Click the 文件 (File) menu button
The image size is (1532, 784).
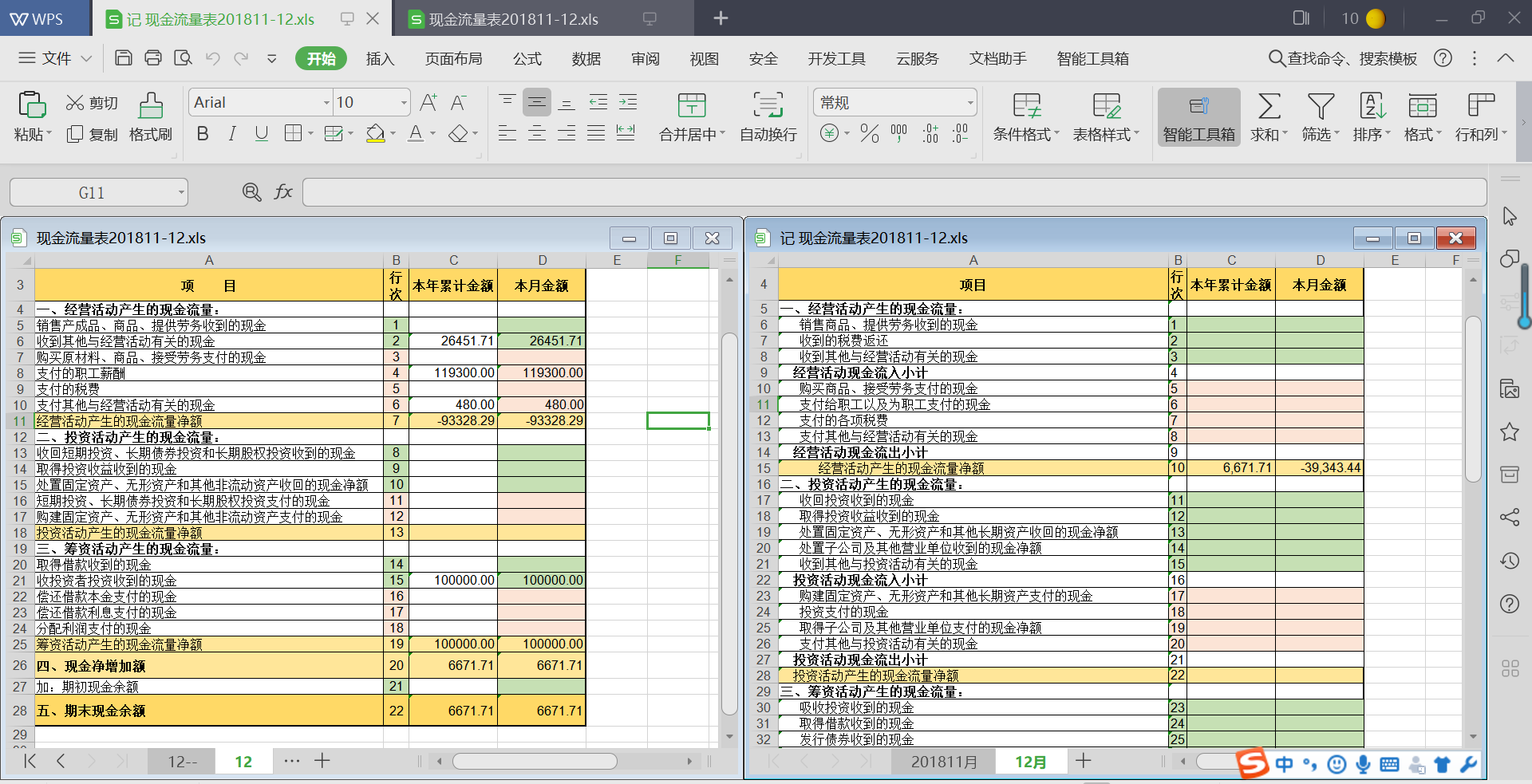click(x=56, y=59)
